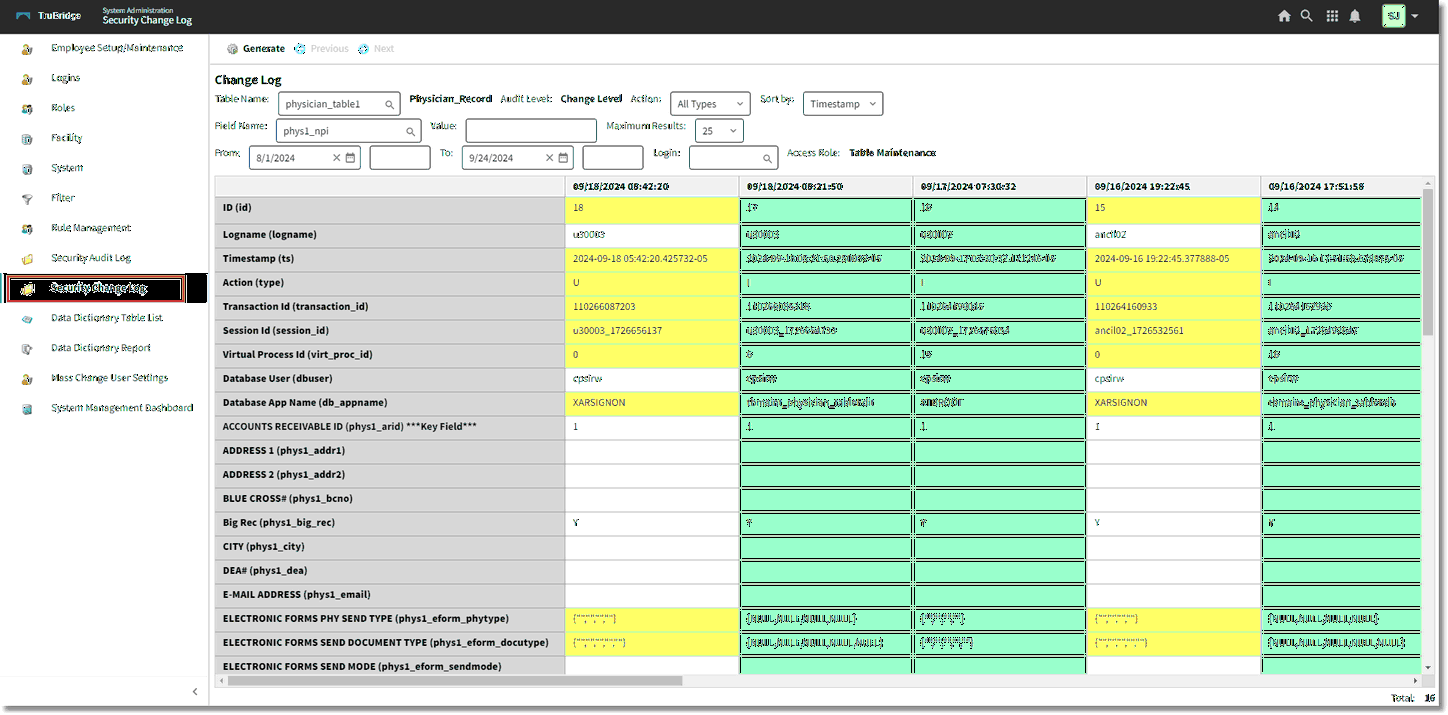Click the horizontal scrollbar under the table
1448x715 pixels.
click(455, 680)
